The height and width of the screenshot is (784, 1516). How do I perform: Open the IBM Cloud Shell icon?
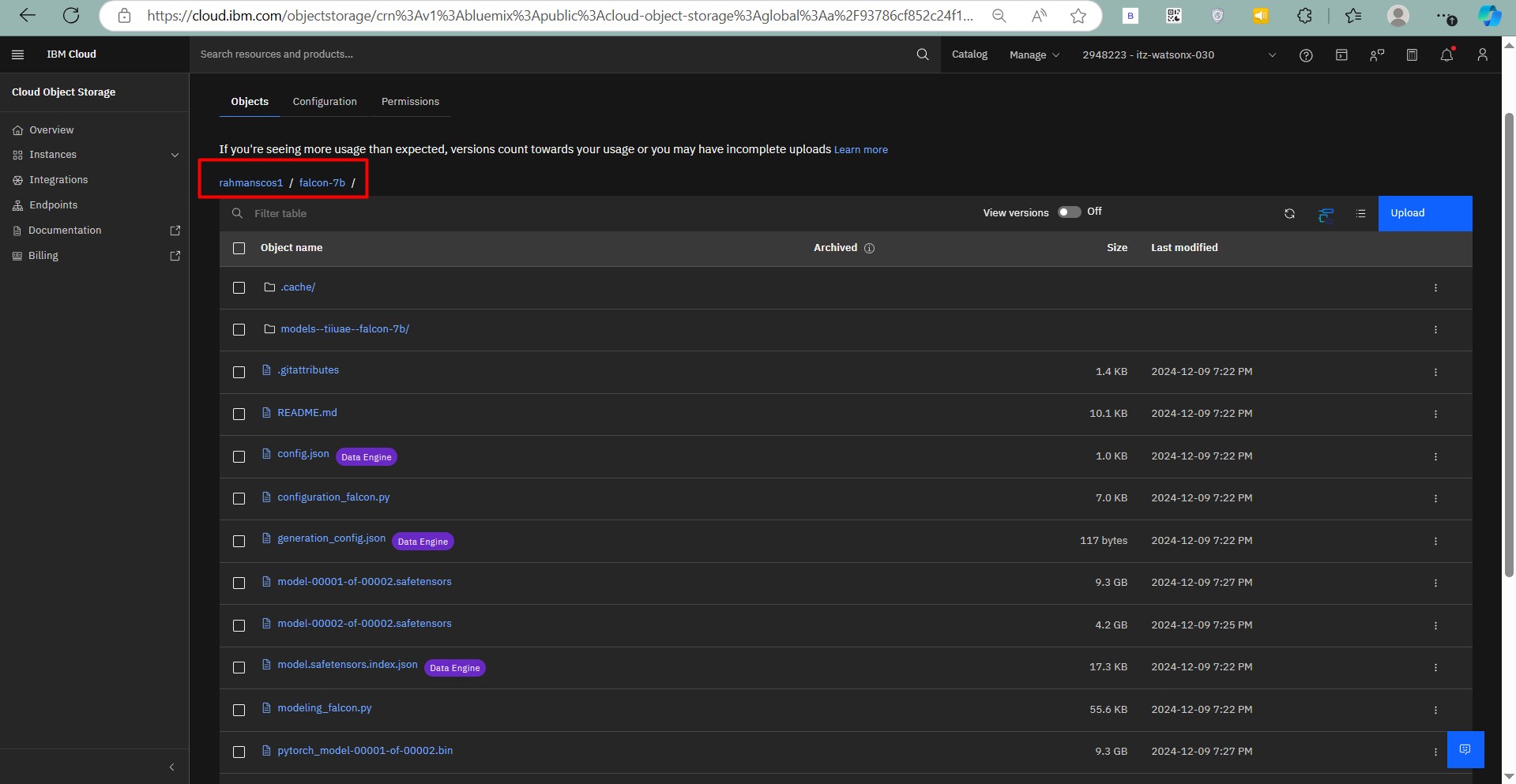pos(1341,55)
